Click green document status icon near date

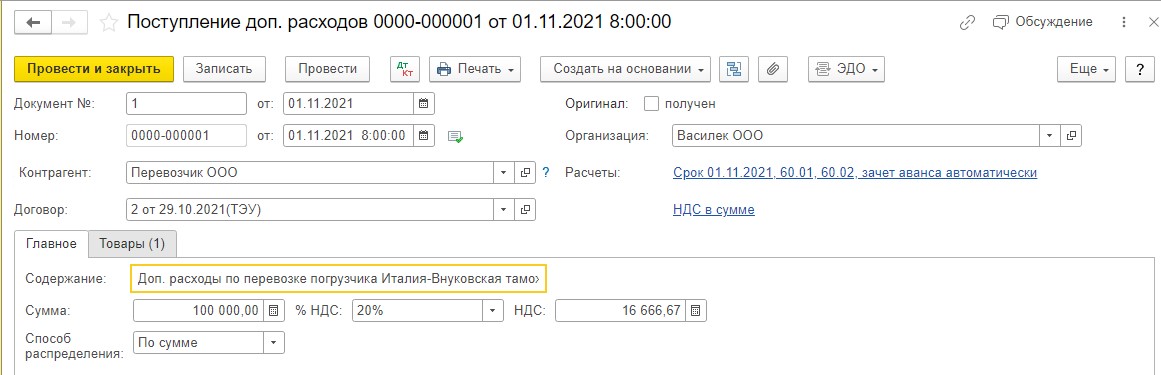455,136
